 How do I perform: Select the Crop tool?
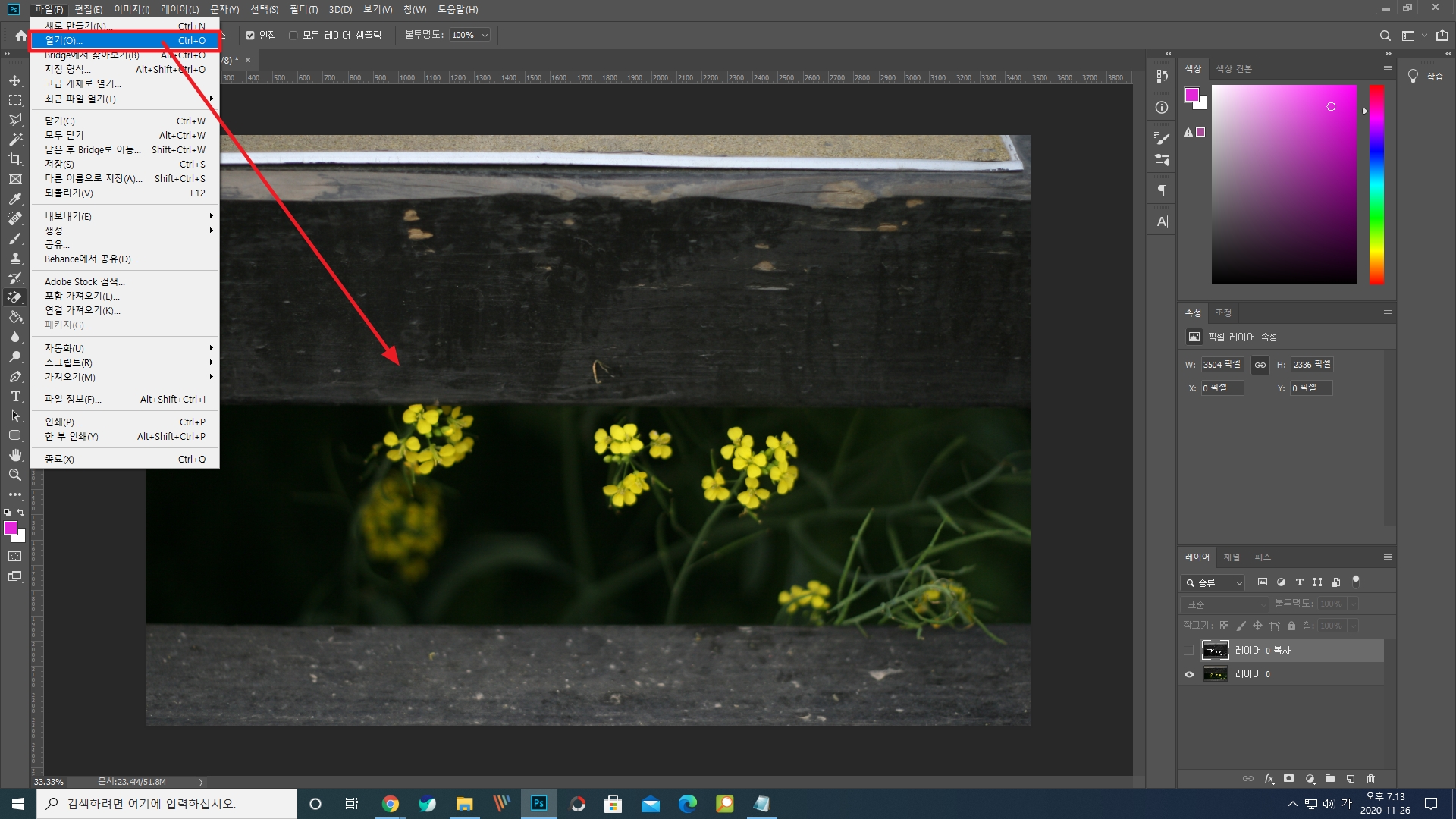(15, 159)
